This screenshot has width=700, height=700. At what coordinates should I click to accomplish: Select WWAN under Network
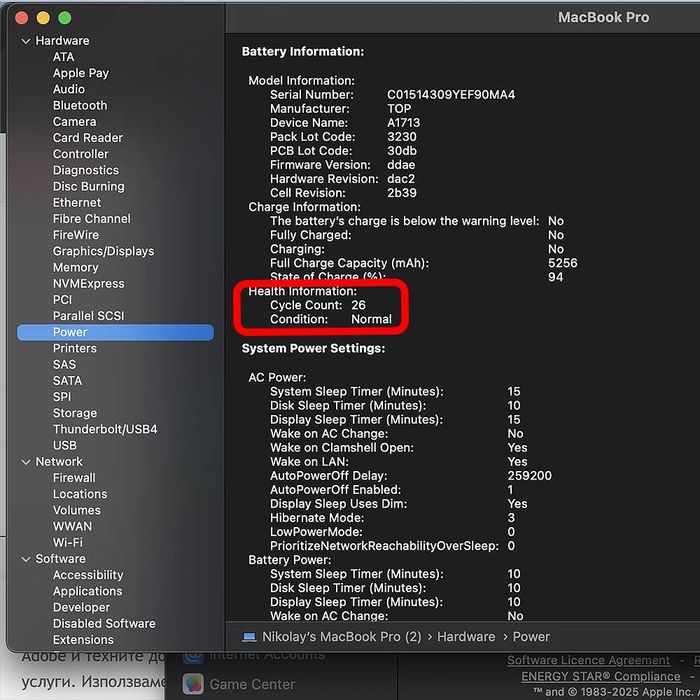tap(72, 527)
